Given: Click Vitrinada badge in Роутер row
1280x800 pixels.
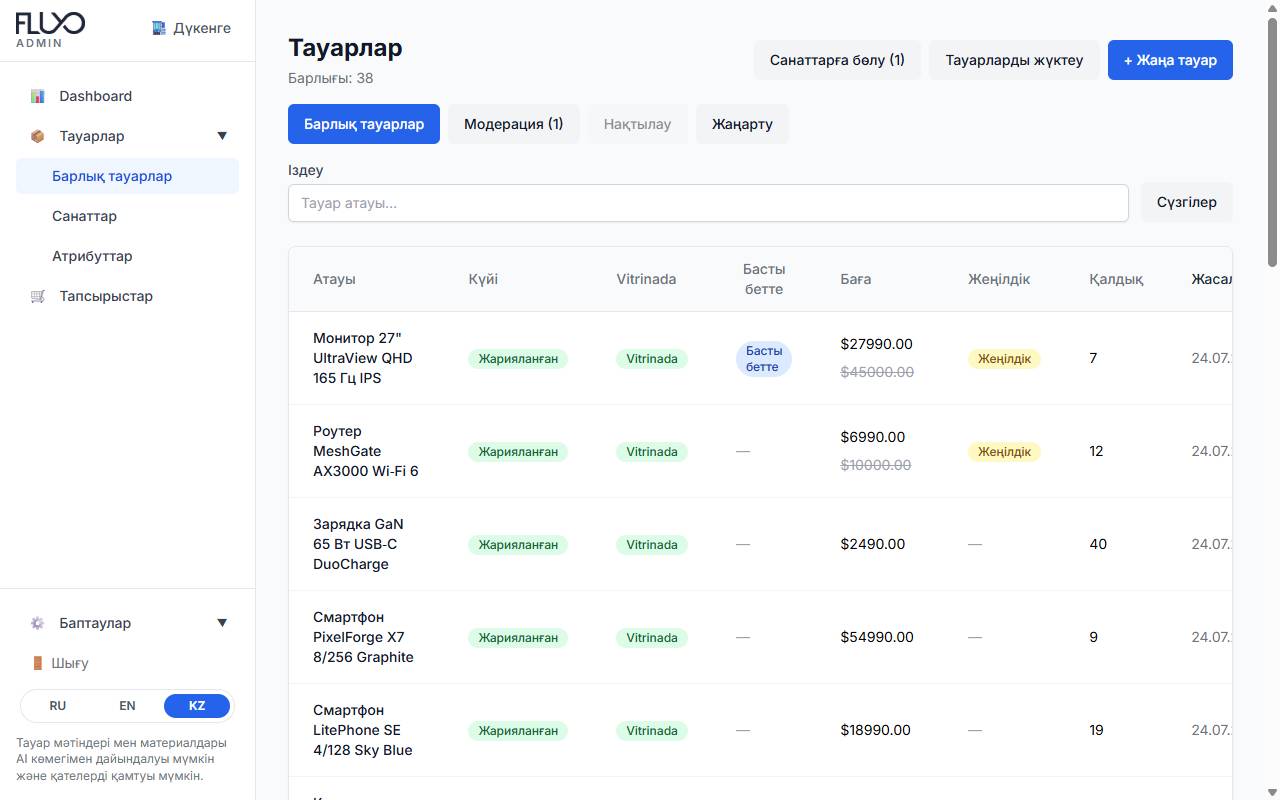Looking at the screenshot, I should [652, 452].
